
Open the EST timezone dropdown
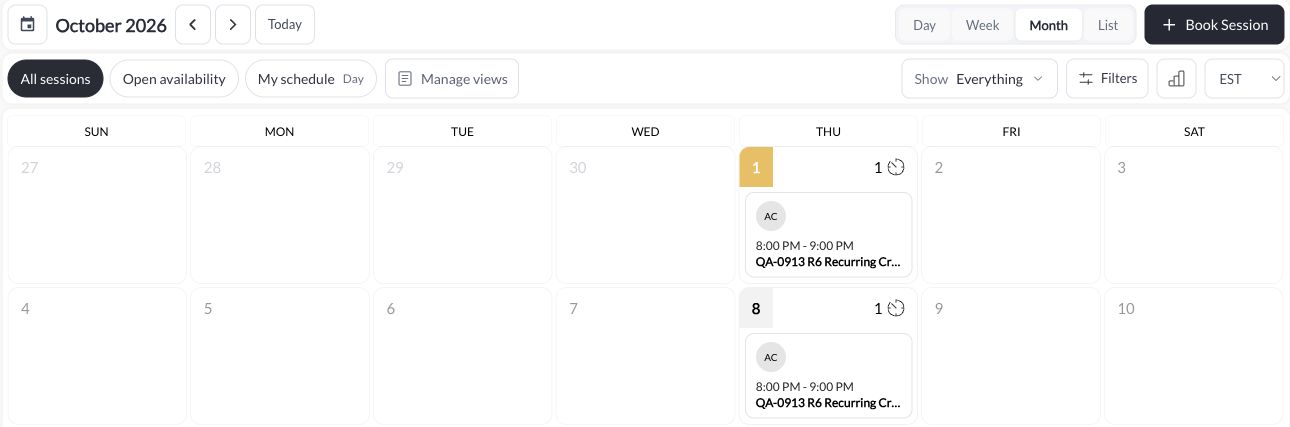(x=1245, y=79)
